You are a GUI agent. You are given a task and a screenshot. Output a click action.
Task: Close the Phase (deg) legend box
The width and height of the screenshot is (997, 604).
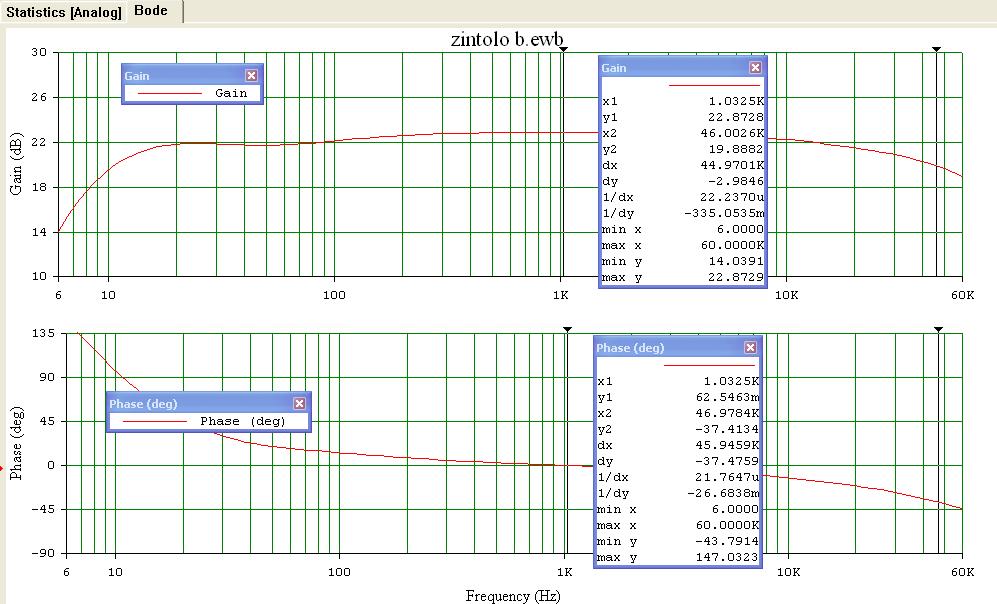pos(299,404)
